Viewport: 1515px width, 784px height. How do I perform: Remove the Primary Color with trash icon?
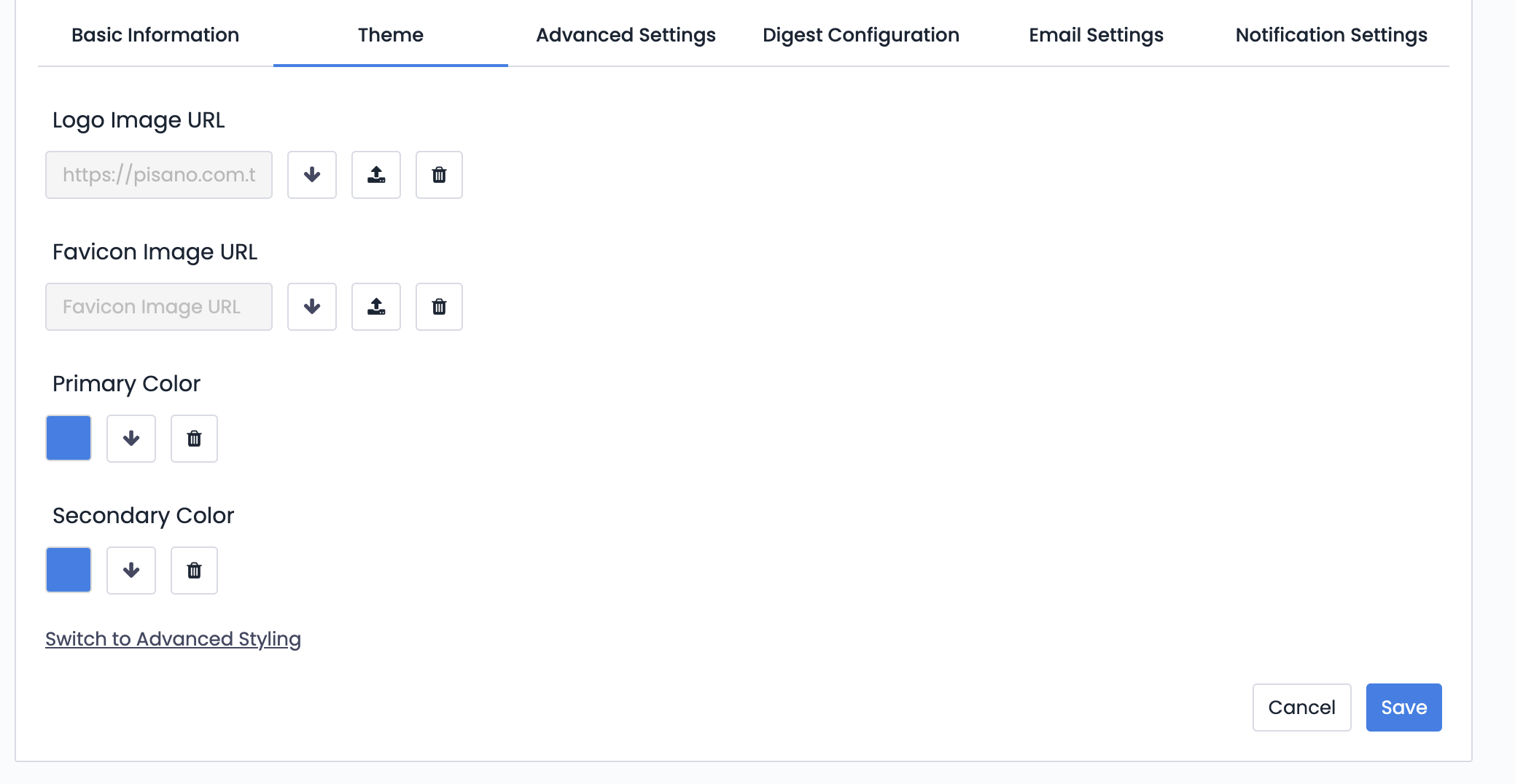(x=194, y=439)
